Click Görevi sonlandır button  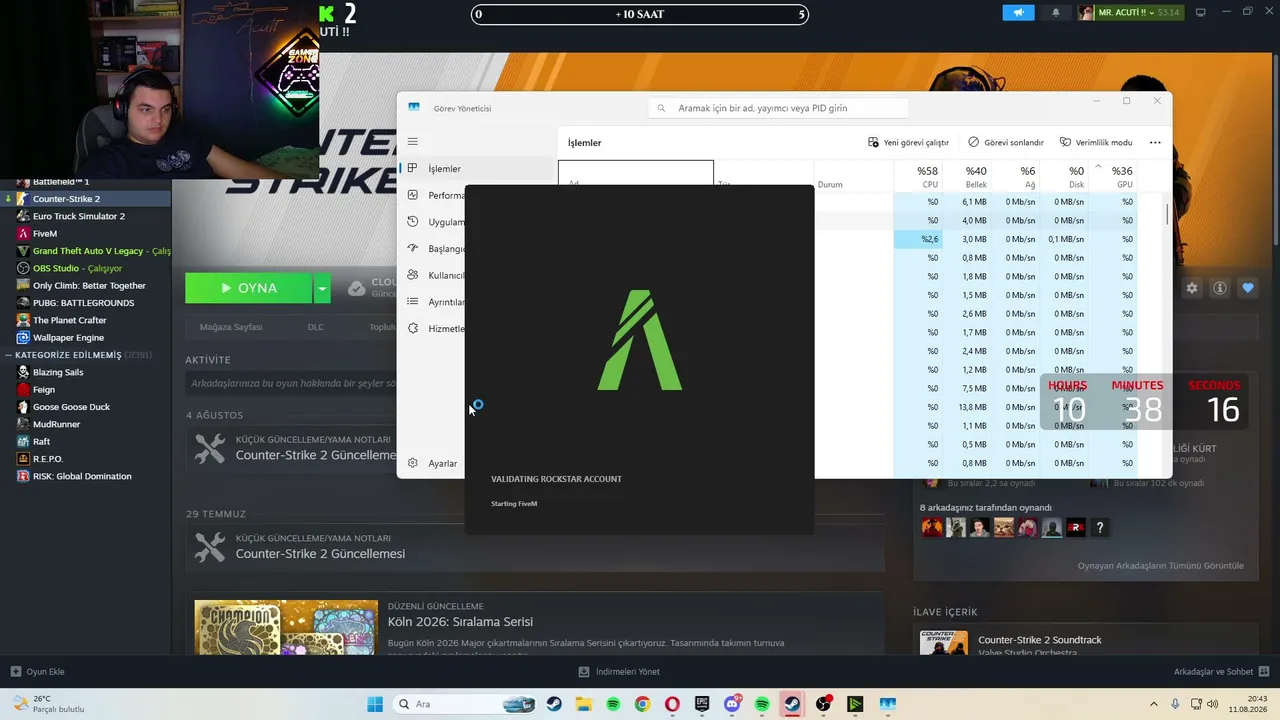pos(1006,143)
